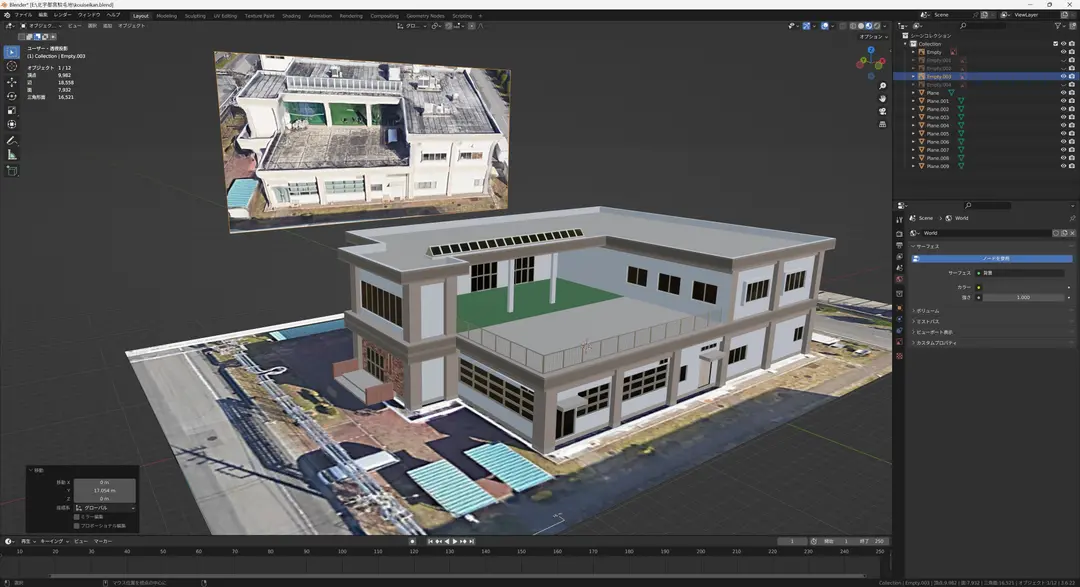
Task: Open the viewport Options button
Action: (x=873, y=37)
